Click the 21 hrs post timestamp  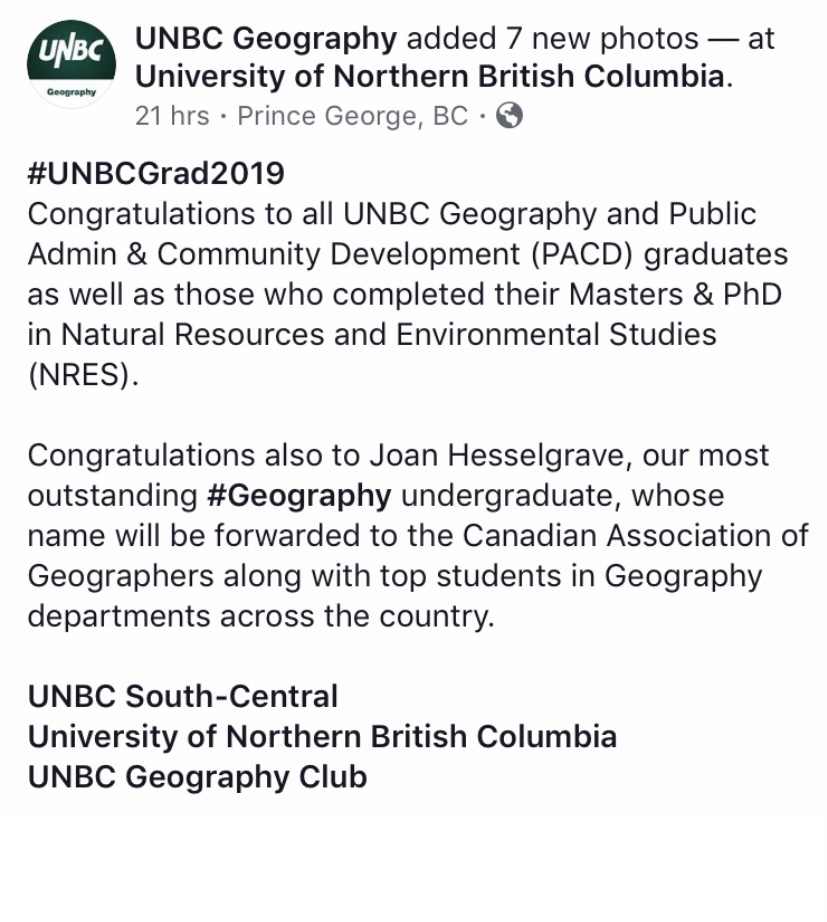point(172,116)
